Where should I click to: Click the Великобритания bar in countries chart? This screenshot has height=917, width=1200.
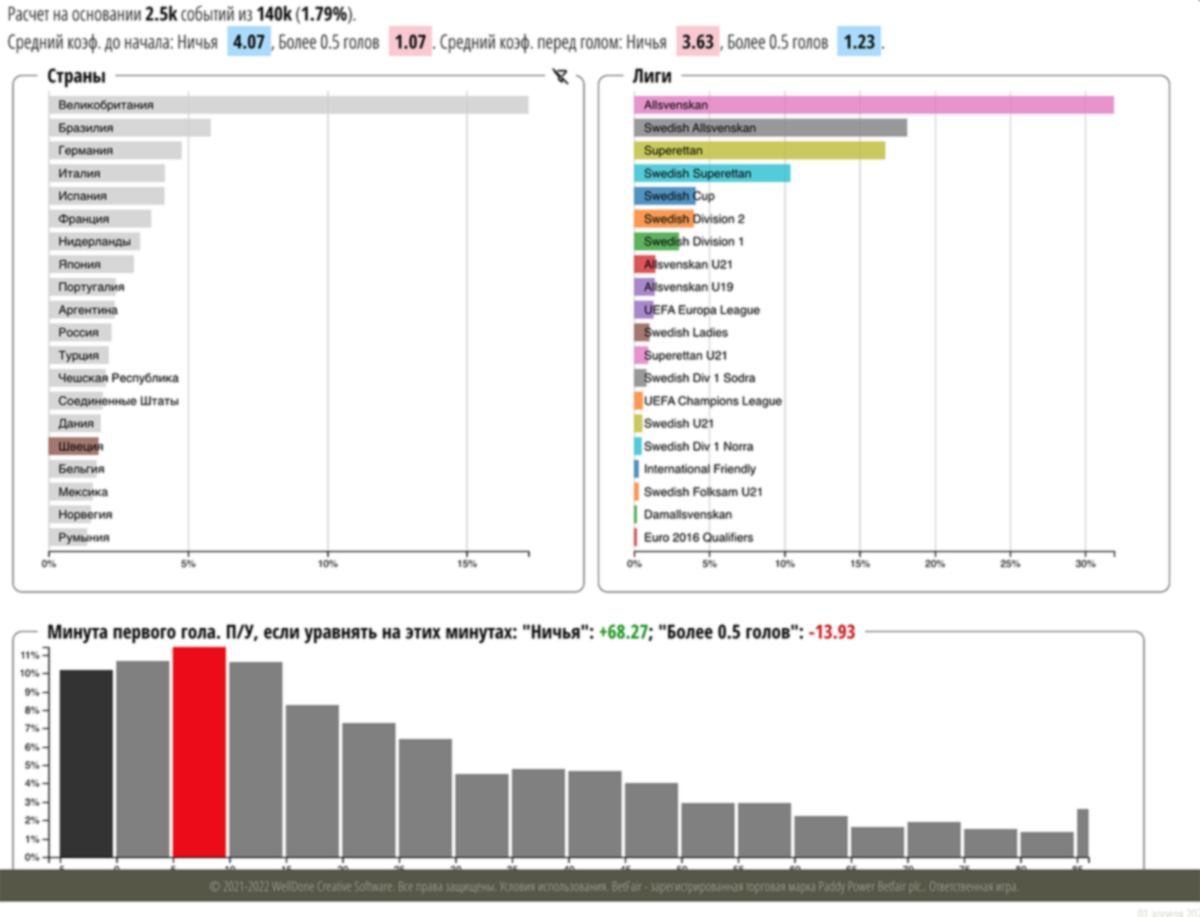pyautogui.click(x=288, y=105)
